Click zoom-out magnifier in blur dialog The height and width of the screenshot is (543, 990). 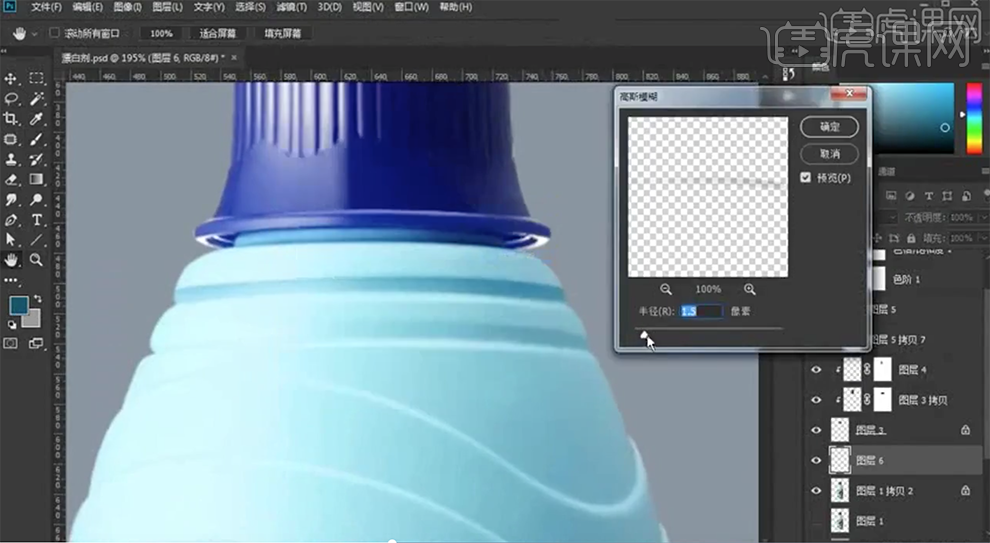(666, 289)
